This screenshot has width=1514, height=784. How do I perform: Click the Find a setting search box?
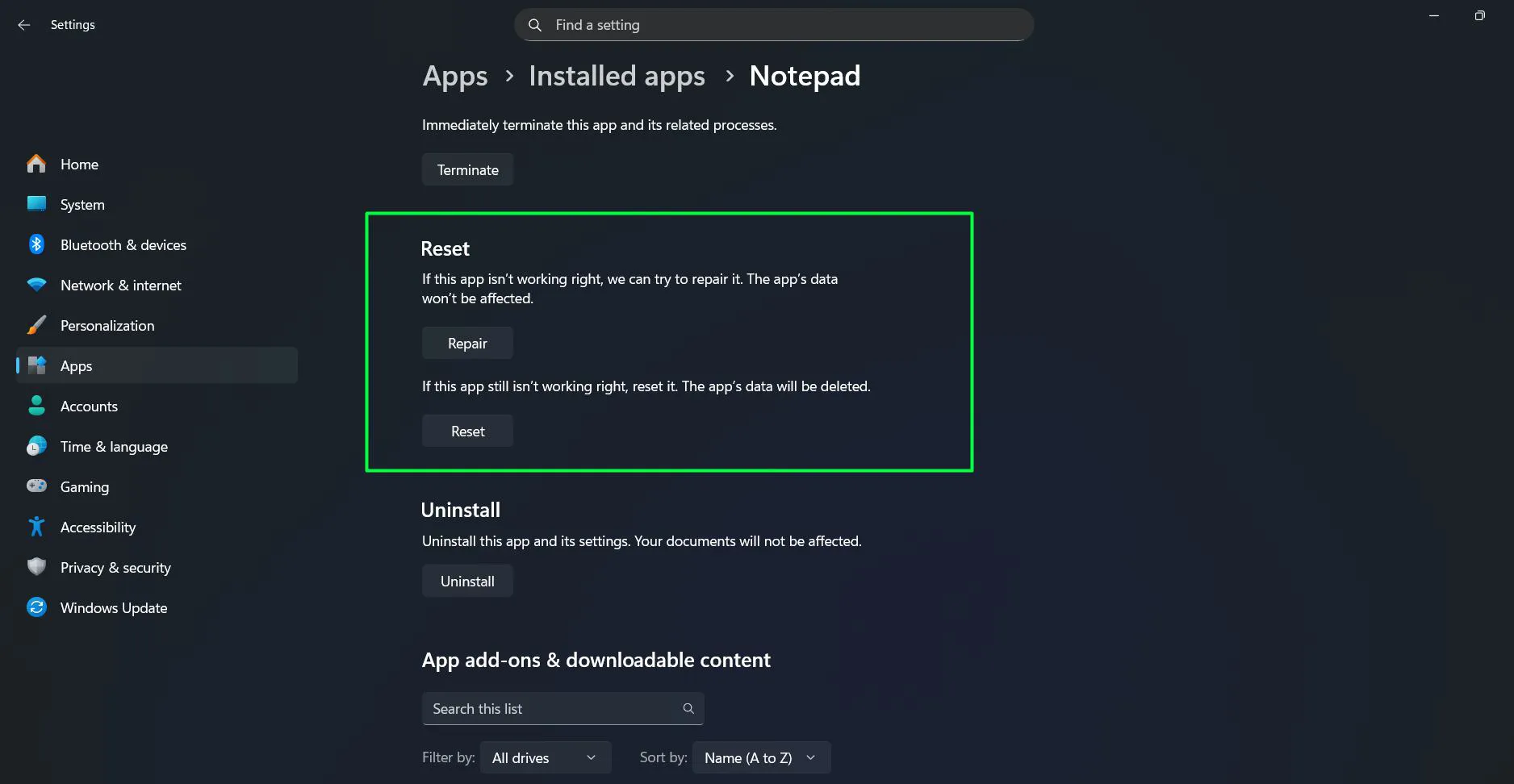point(773,25)
